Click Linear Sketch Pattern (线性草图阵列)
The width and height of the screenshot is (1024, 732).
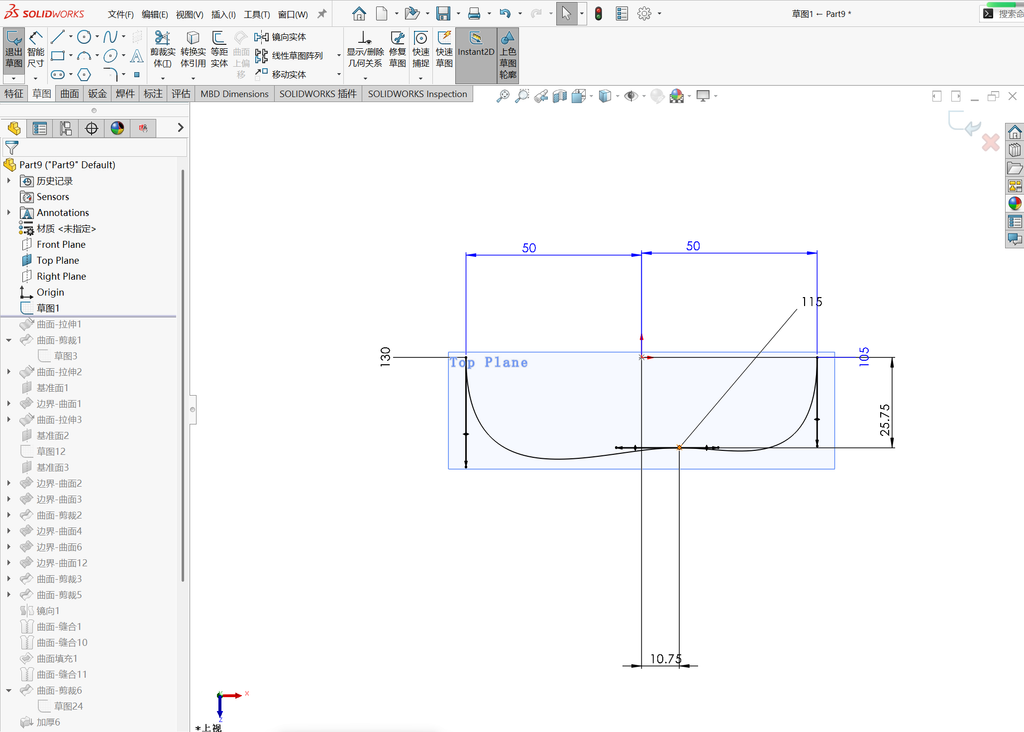[x=289, y=56]
